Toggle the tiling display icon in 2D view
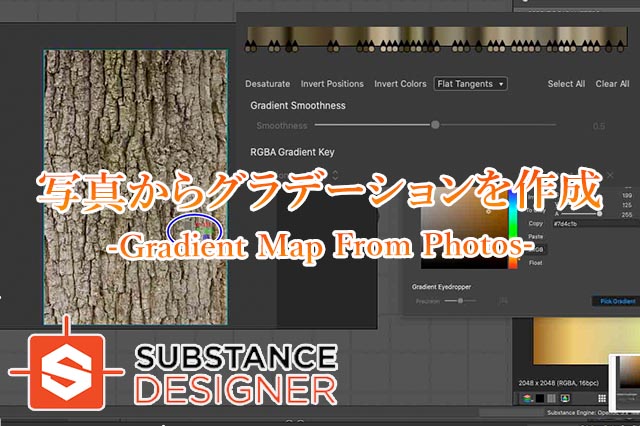Viewport: 640px width, 426px height. [551, 398]
